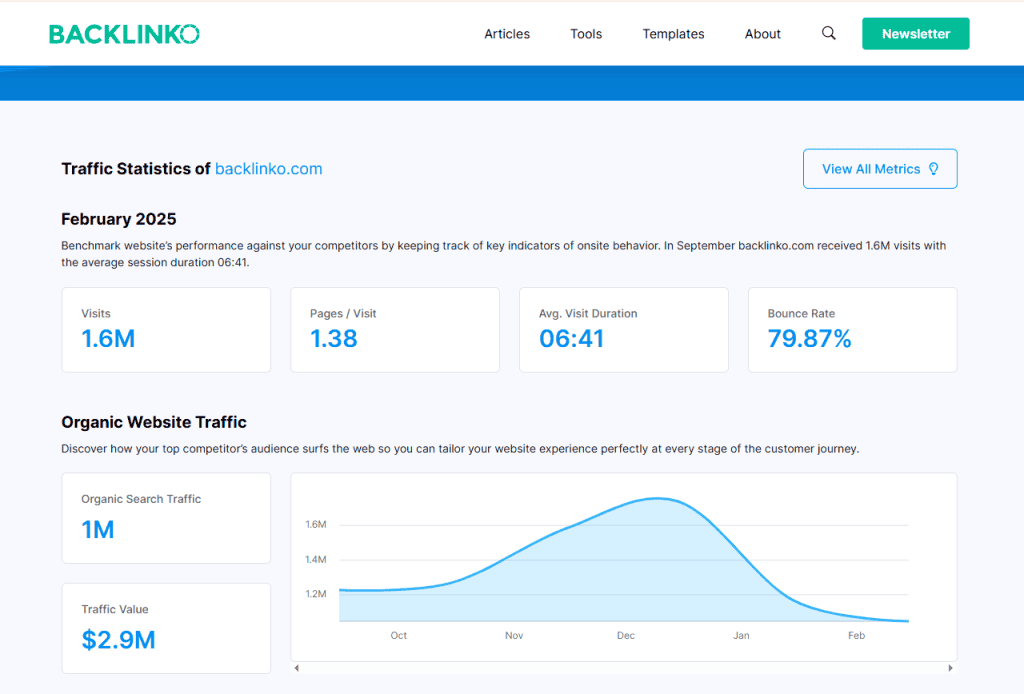Click the 1.4M y-axis label
Image resolution: width=1024 pixels, height=694 pixels.
pyautogui.click(x=315, y=560)
